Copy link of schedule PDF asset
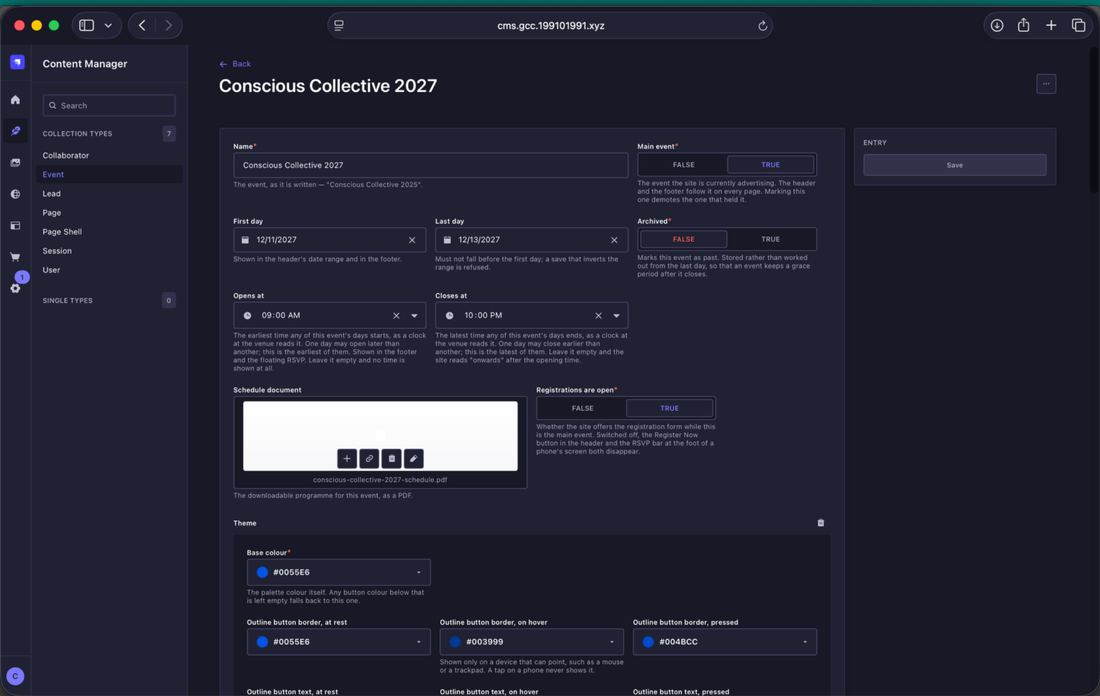This screenshot has height=696, width=1100. [x=369, y=458]
